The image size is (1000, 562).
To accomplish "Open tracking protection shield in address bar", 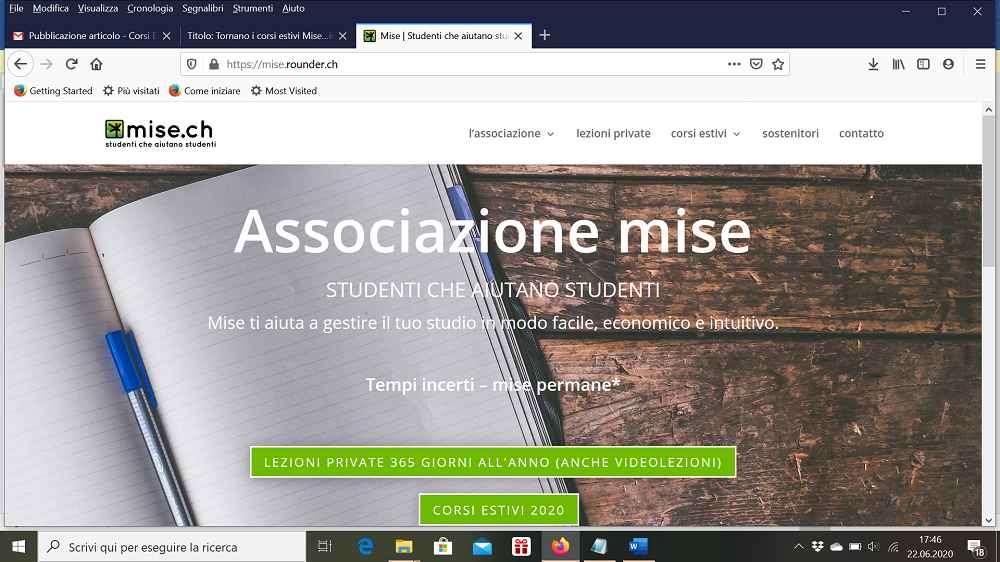I will pyautogui.click(x=191, y=64).
